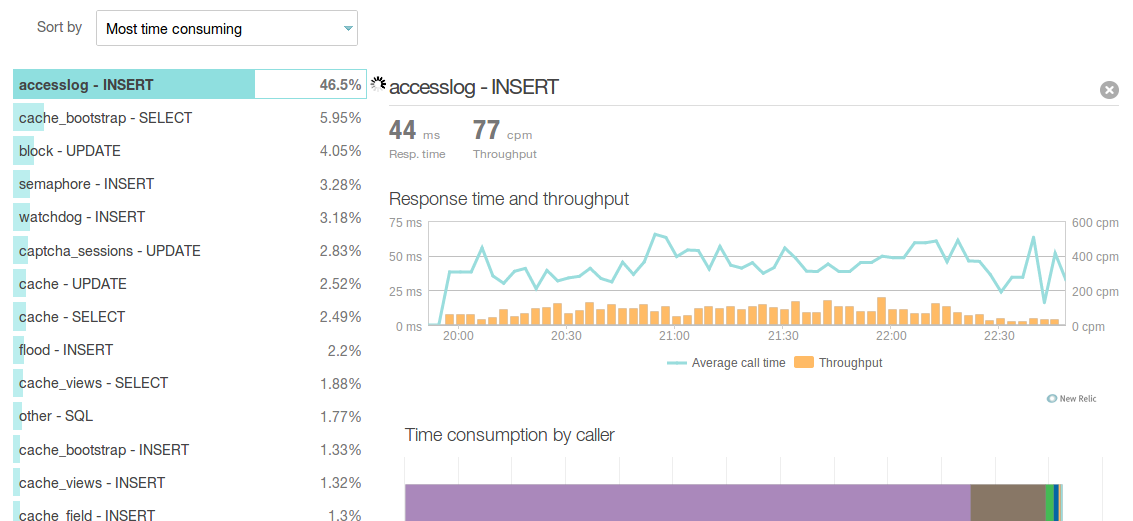The width and height of the screenshot is (1133, 521).
Task: Click the dropdown arrow beside Most time consuming
Action: (x=348, y=29)
